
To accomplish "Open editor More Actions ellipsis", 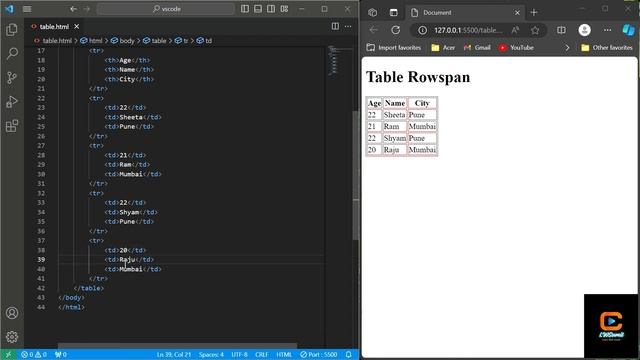I will click(348, 27).
